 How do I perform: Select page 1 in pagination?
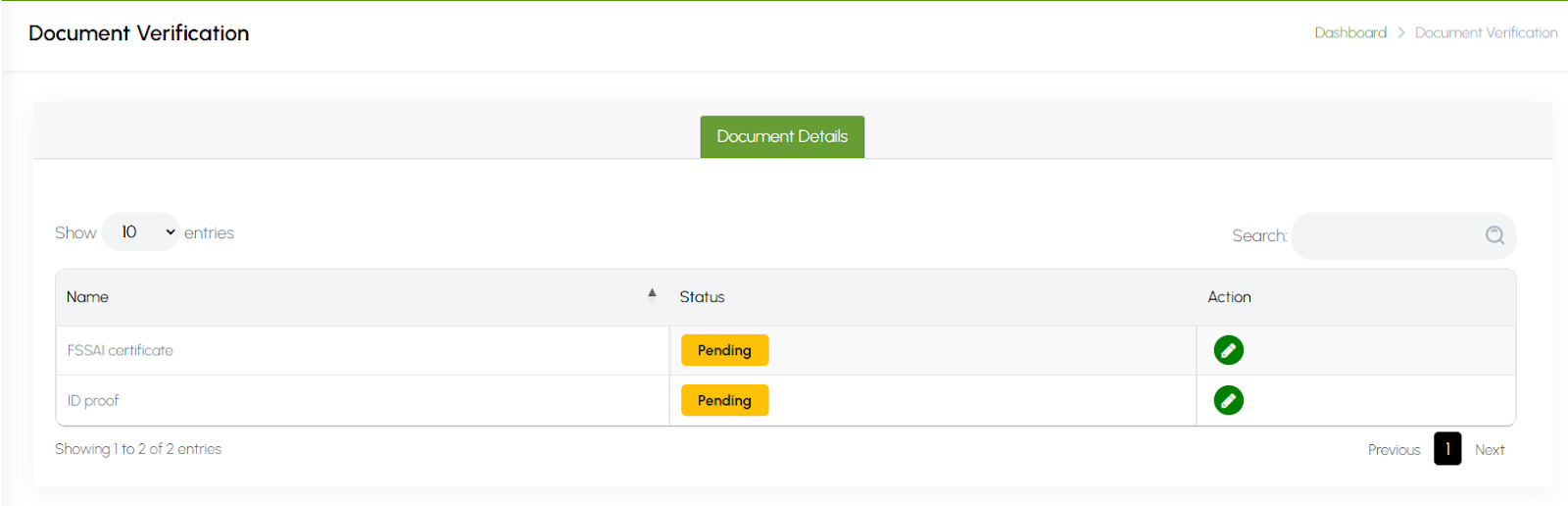pos(1446,449)
